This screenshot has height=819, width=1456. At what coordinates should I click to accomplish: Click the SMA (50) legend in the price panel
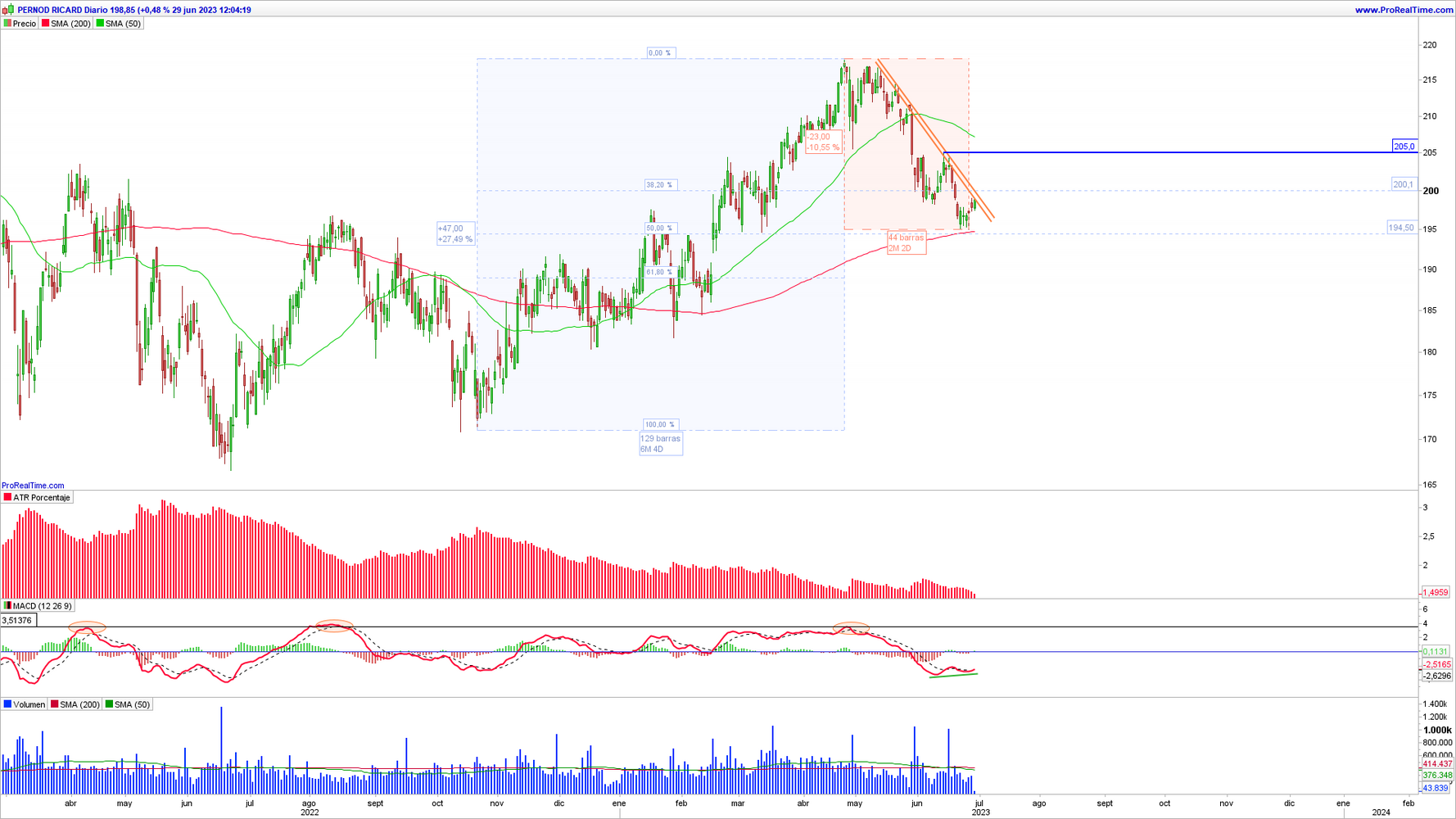point(124,24)
